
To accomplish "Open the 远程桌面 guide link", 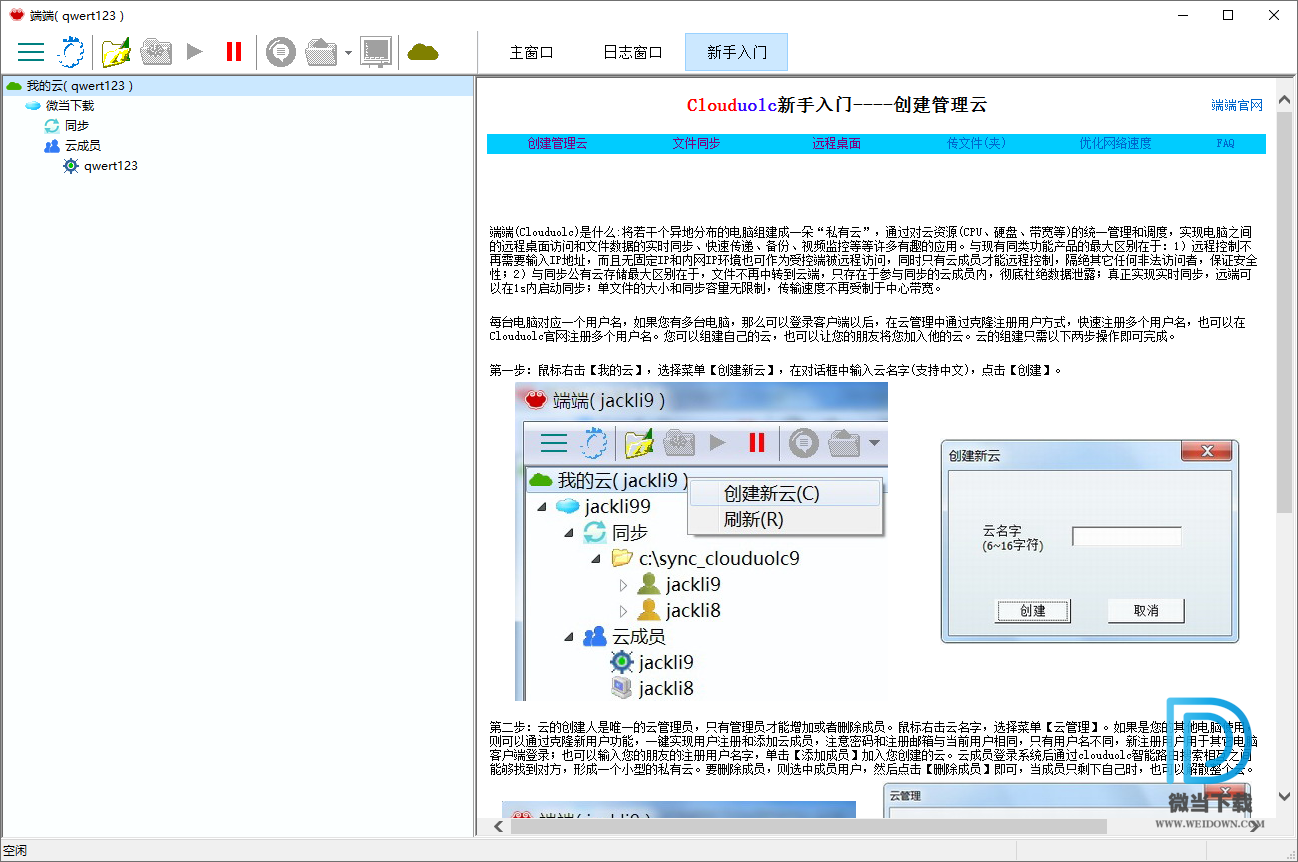I will point(836,144).
